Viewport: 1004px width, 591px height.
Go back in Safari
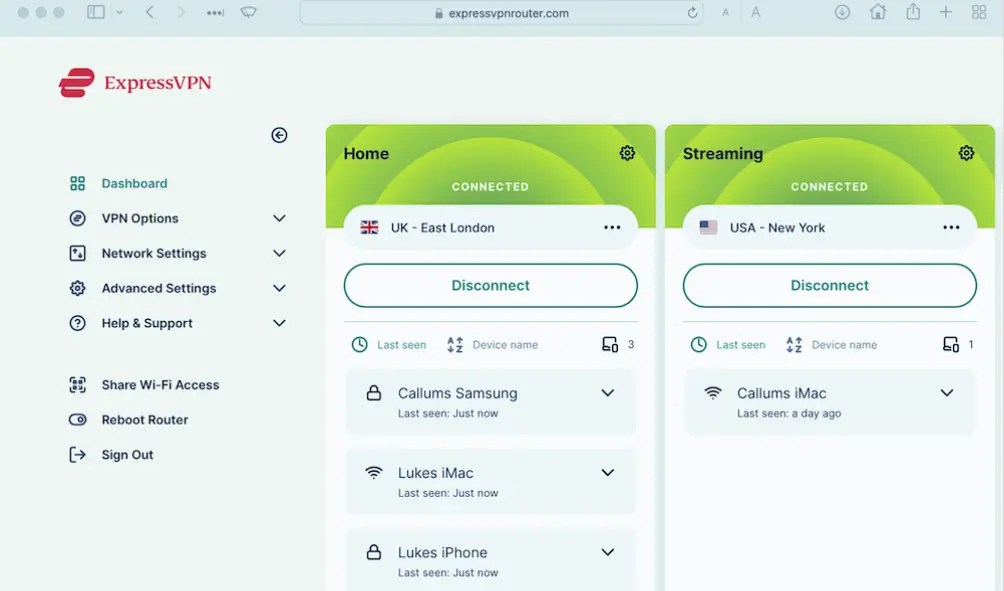pos(150,12)
